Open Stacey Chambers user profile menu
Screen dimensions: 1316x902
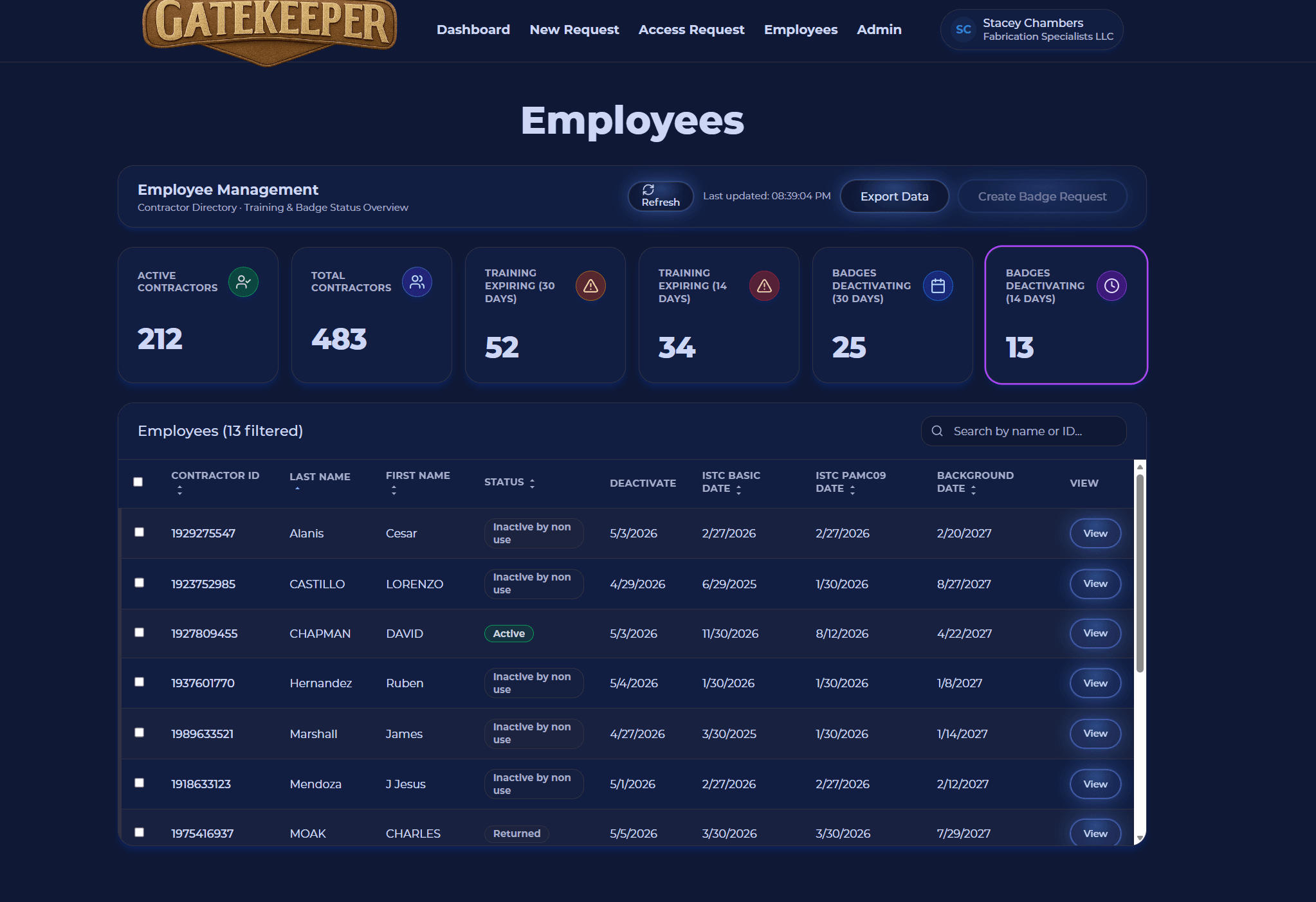click(x=1032, y=30)
